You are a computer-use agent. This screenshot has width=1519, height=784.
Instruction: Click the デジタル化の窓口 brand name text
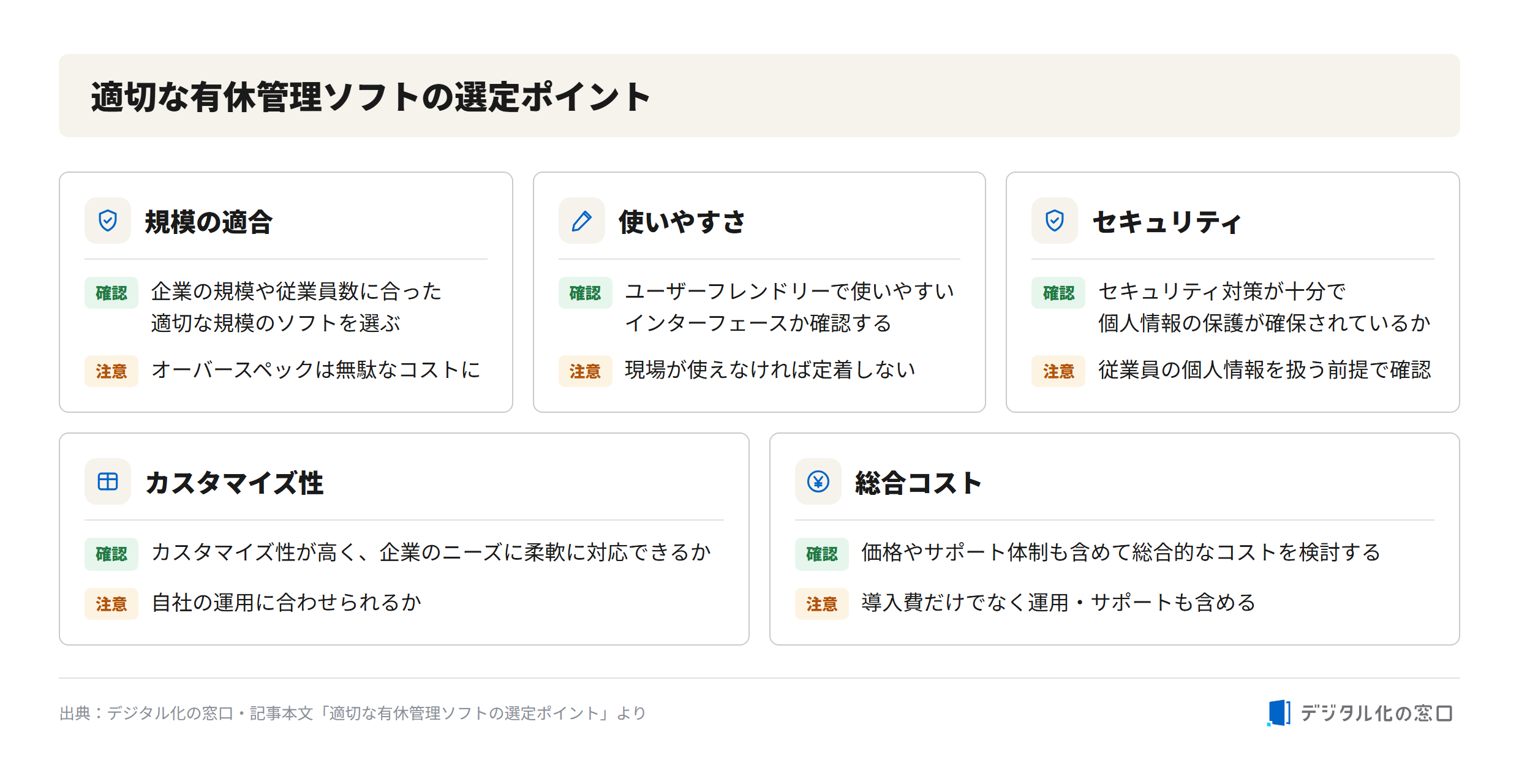[x=1376, y=713]
